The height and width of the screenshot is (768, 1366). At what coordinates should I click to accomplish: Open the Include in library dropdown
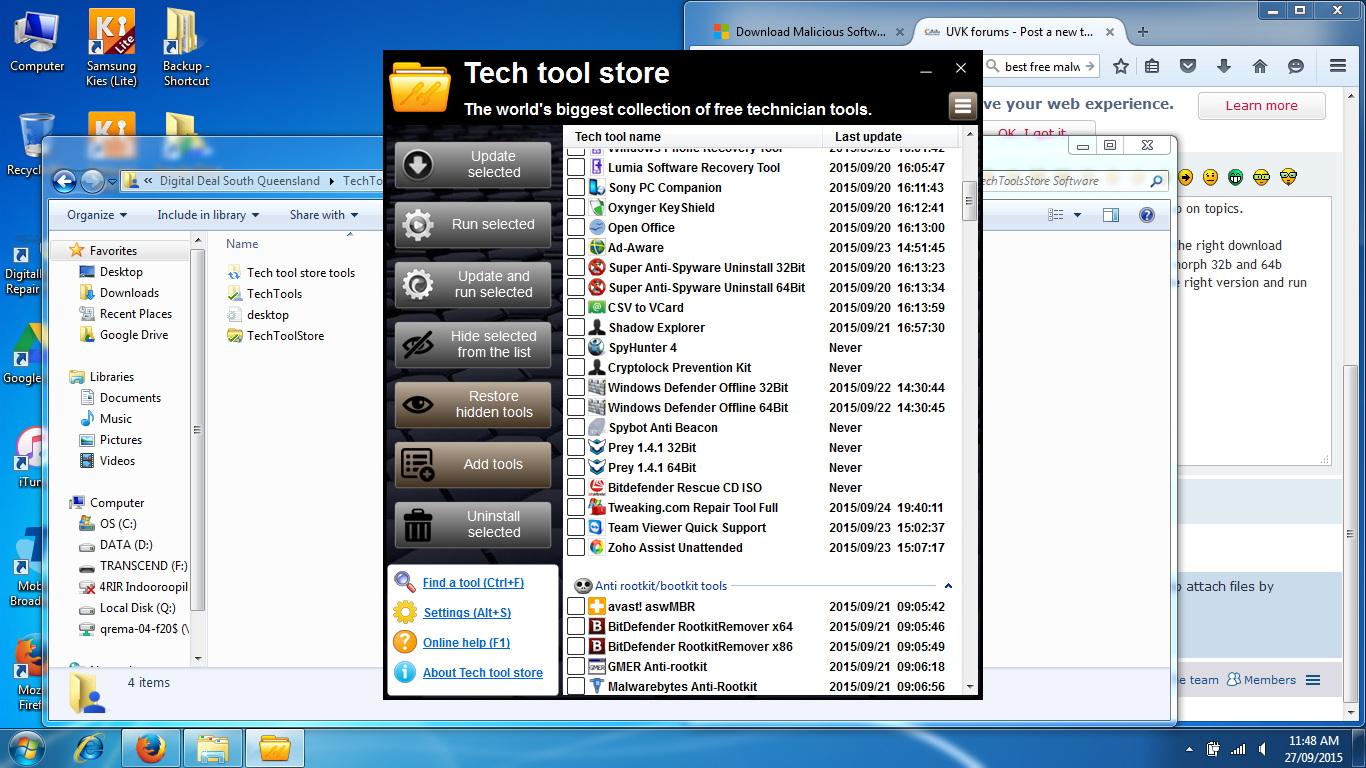[208, 215]
